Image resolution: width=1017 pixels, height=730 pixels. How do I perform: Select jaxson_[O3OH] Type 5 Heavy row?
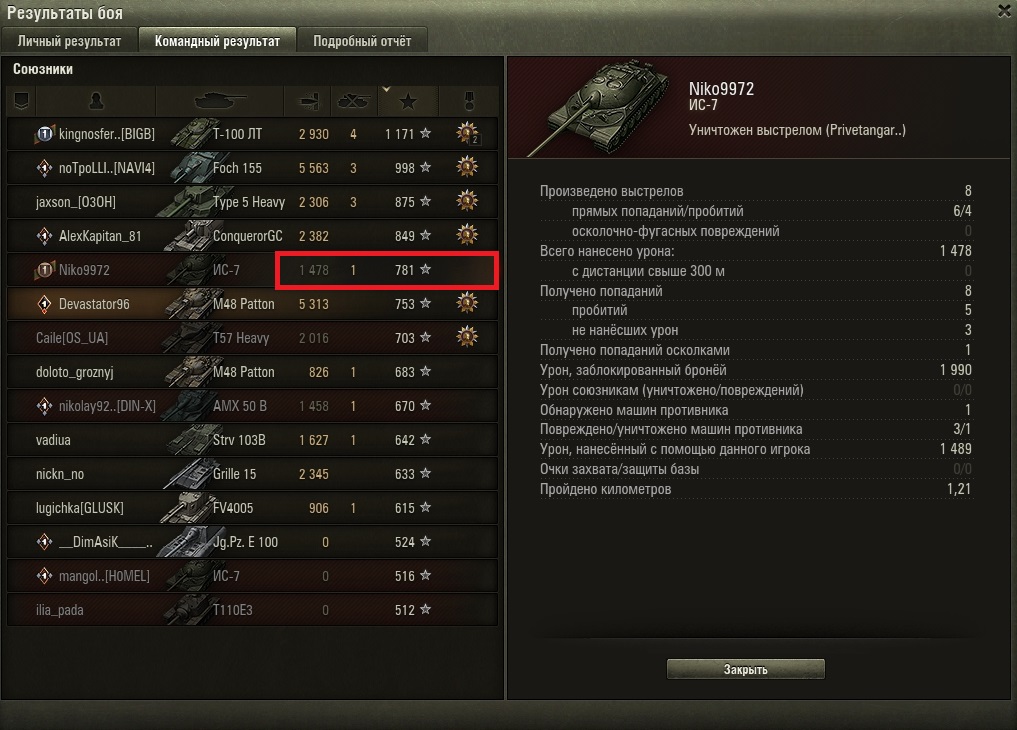pos(252,202)
